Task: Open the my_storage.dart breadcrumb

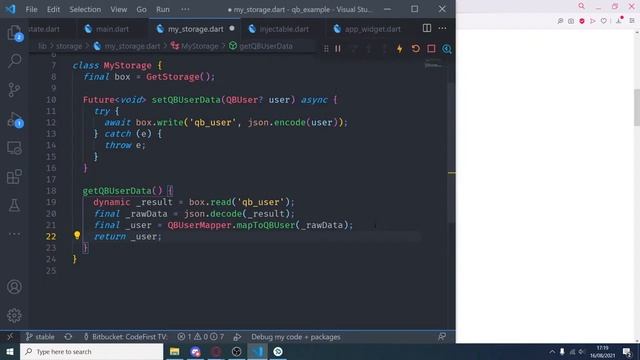Action: click(127, 46)
